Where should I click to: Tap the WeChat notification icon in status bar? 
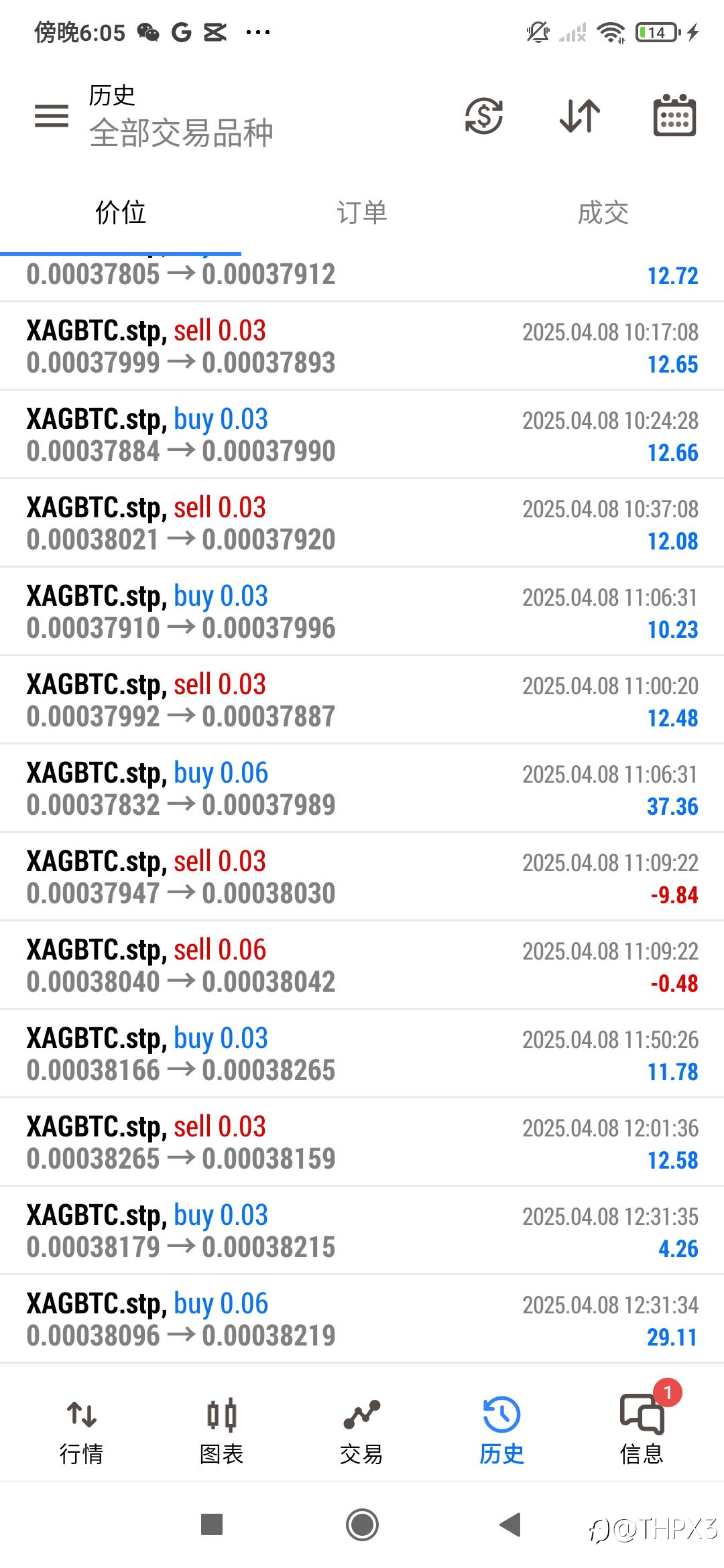(148, 31)
